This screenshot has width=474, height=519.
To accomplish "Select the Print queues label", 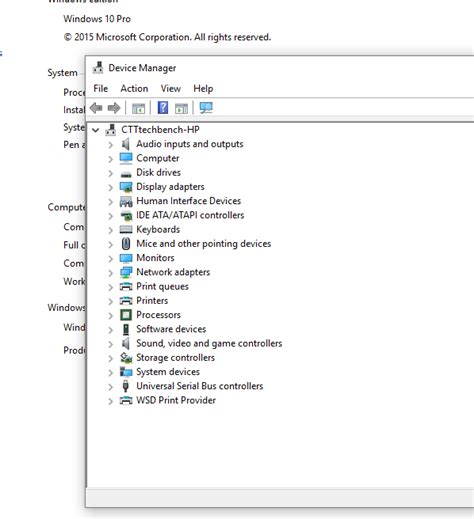I will coord(162,287).
